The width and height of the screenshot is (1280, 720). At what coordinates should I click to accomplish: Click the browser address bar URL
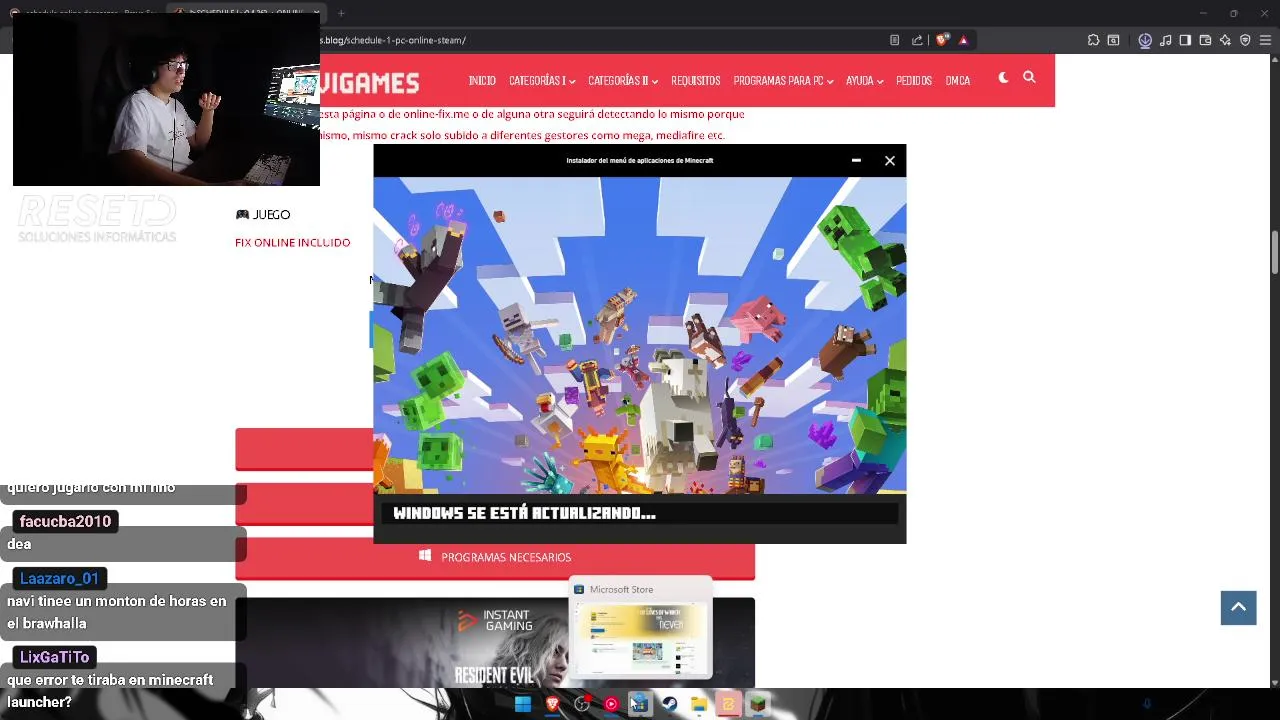coord(393,40)
